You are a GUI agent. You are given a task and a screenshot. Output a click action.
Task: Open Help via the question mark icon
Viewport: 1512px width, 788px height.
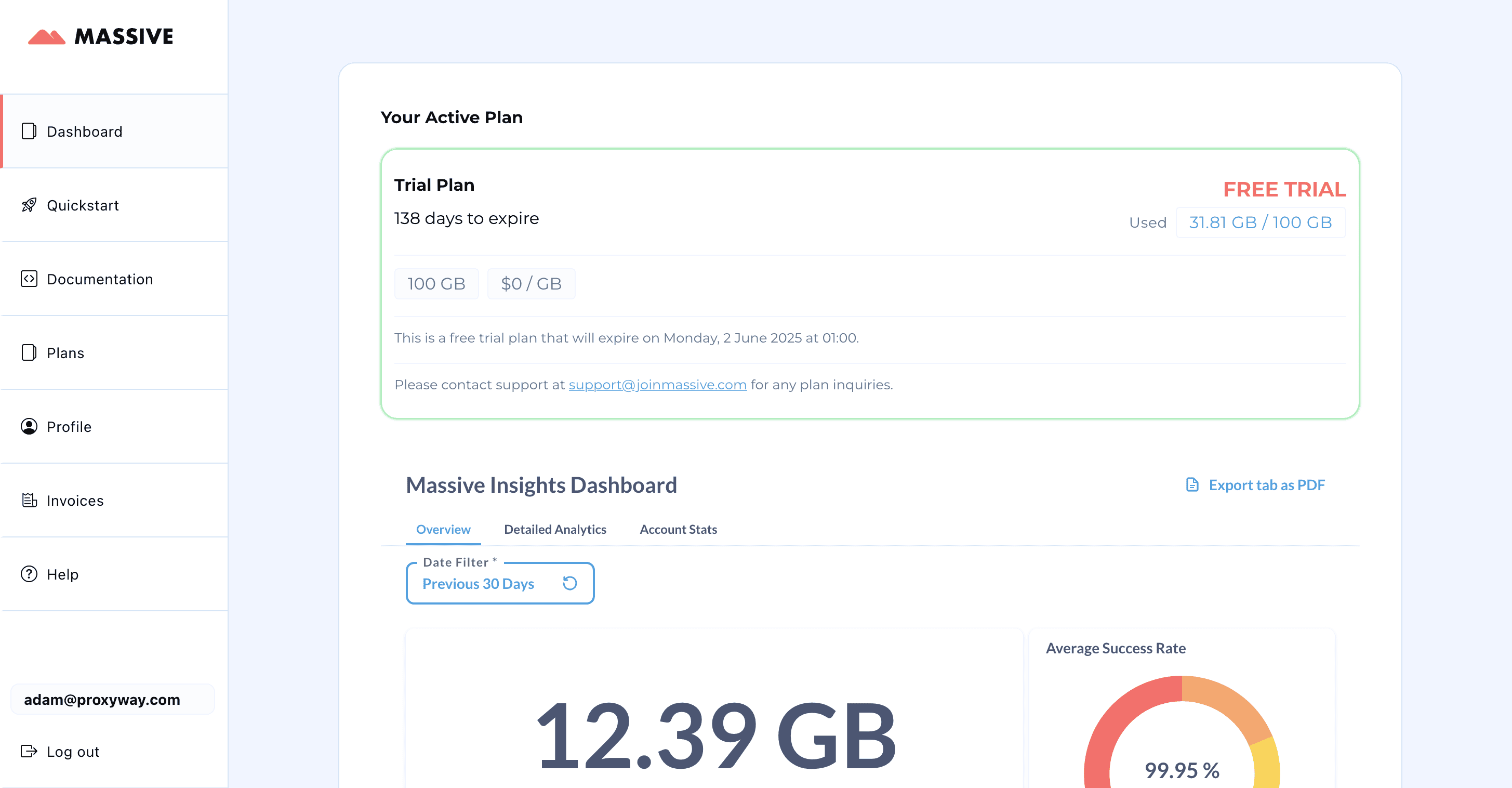click(29, 574)
